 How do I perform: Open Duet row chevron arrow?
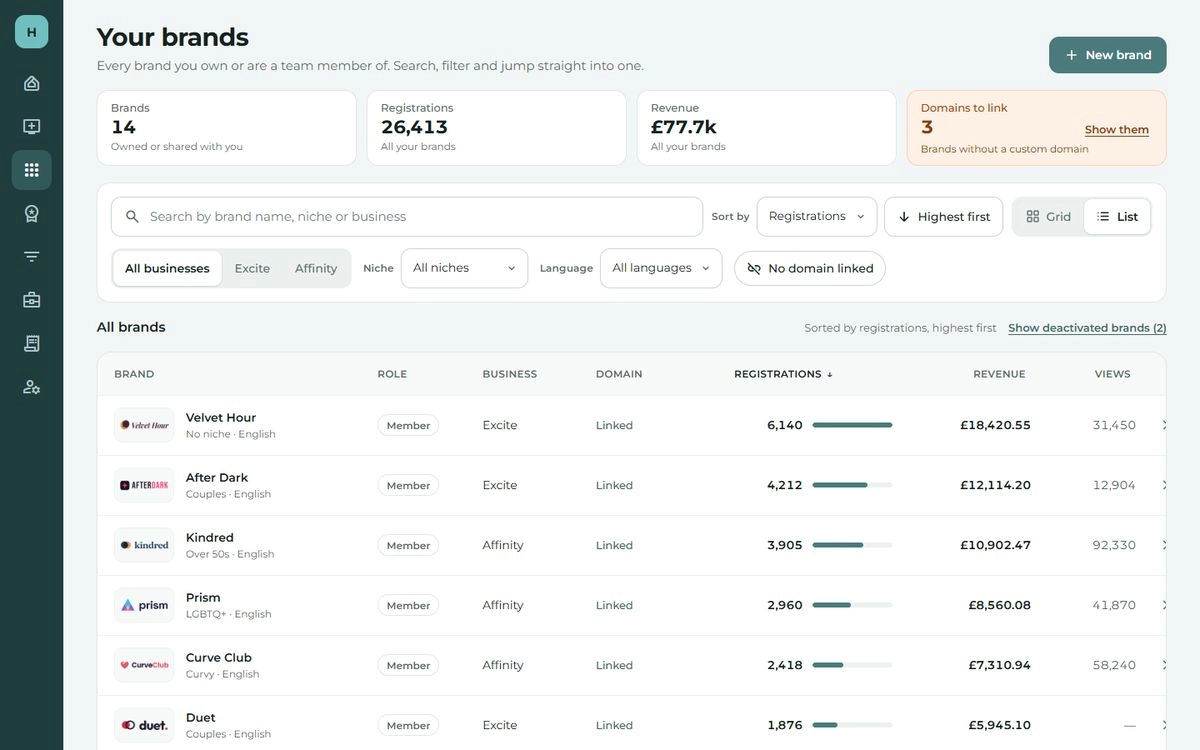point(1164,725)
